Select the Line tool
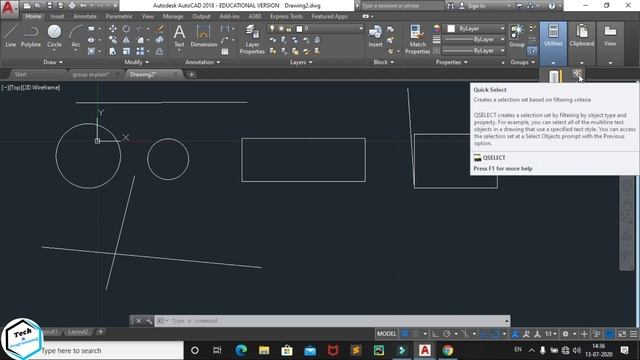The height and width of the screenshot is (360, 640). 11,36
